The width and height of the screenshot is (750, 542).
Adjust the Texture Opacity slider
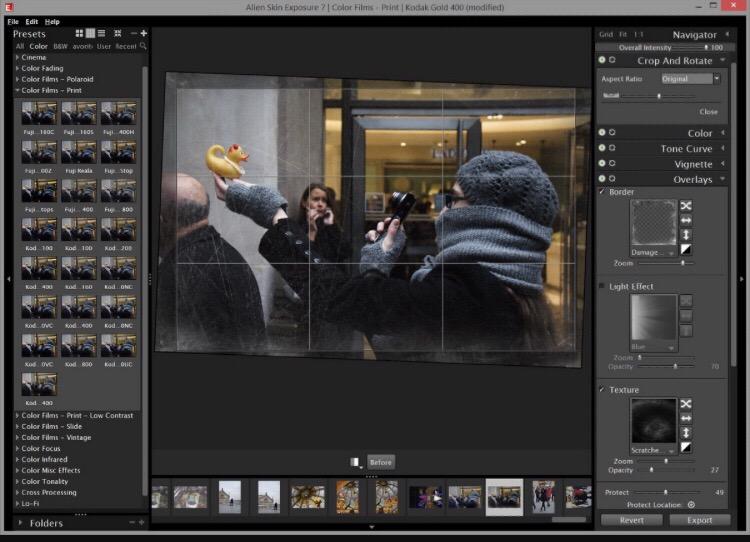tap(666, 470)
